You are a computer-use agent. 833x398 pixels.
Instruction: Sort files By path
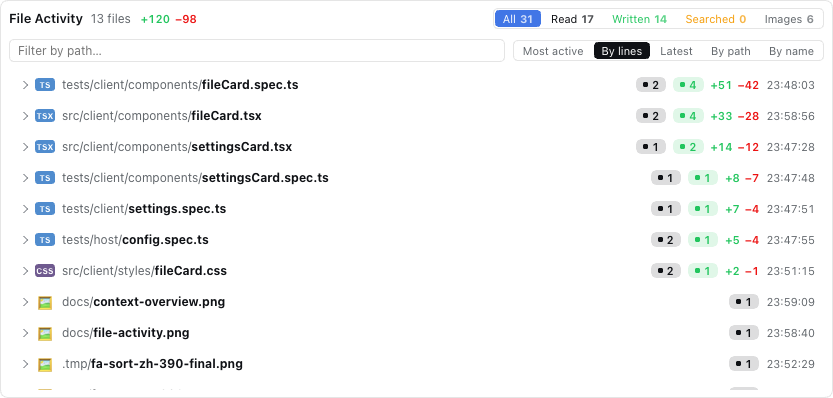click(730, 51)
